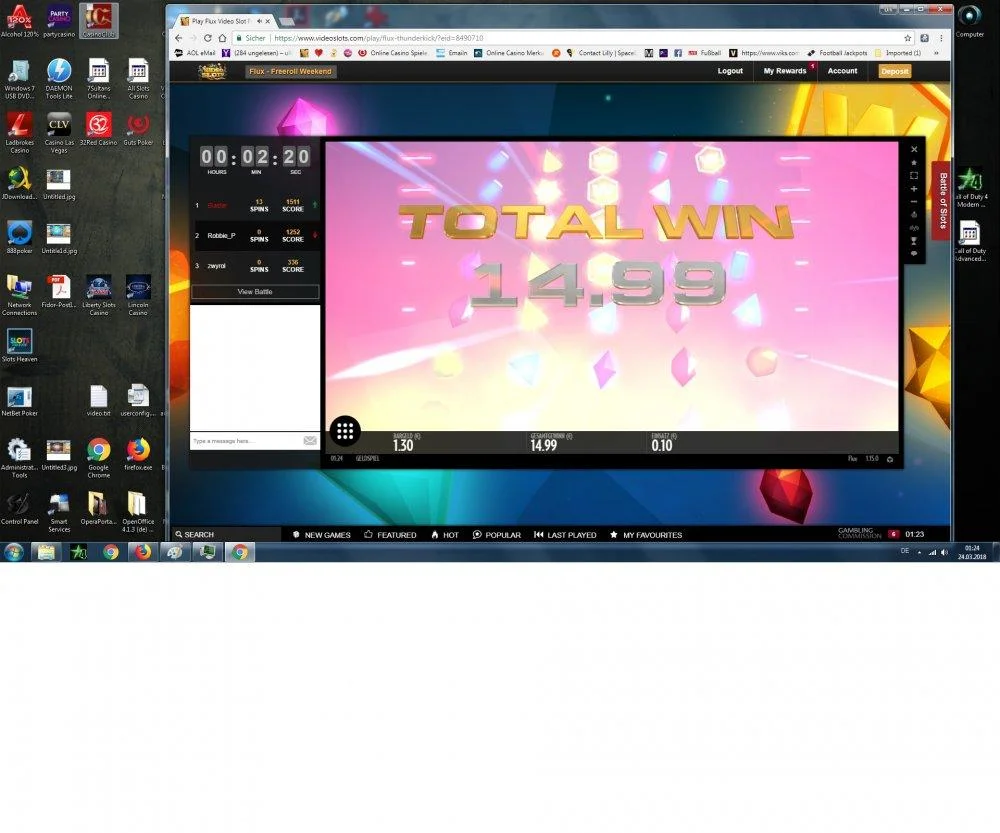Open Windows Start button
Screen dimensions: 1000x833
13,552
